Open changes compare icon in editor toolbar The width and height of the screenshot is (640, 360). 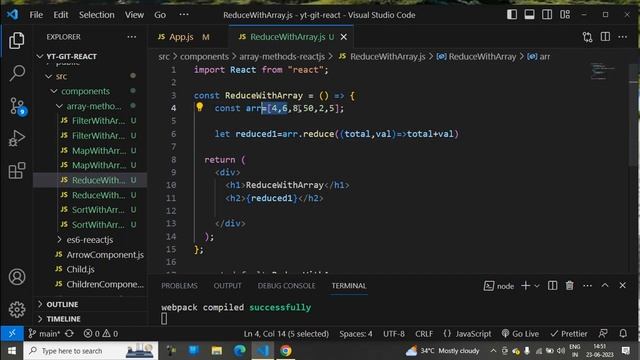pos(587,37)
